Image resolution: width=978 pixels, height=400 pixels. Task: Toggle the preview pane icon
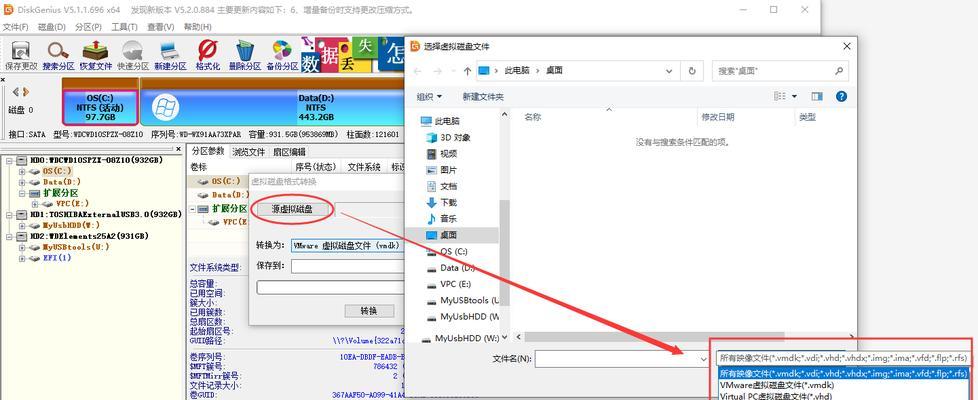click(817, 97)
